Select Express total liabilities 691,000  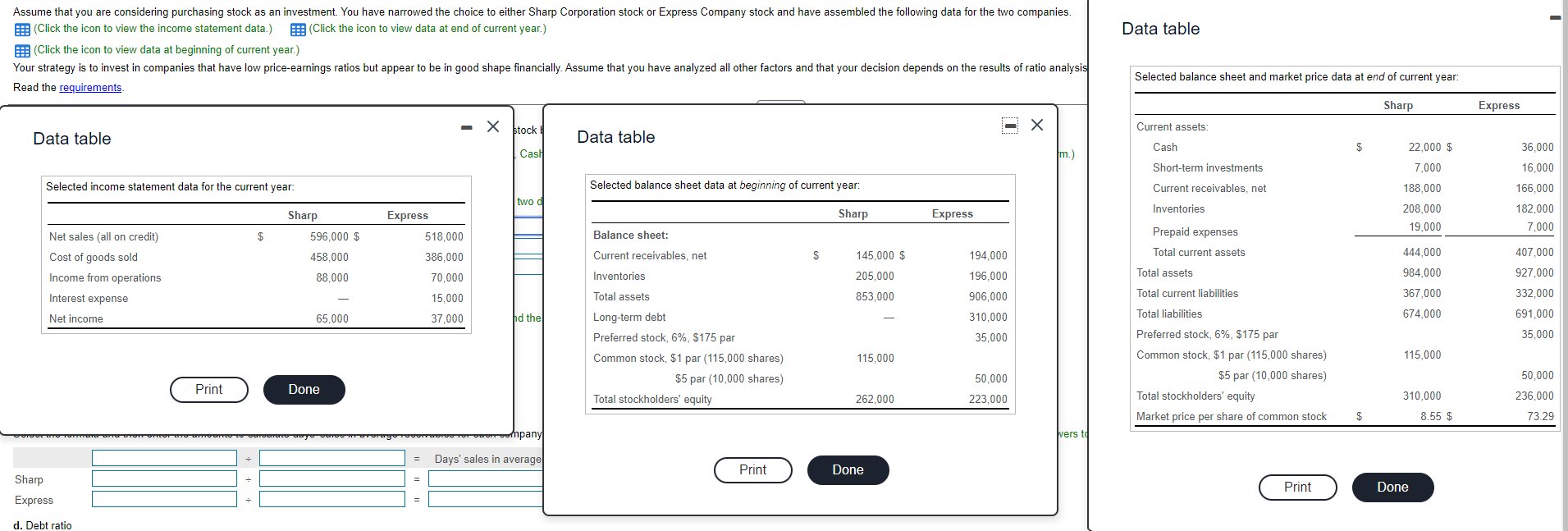click(x=1534, y=314)
